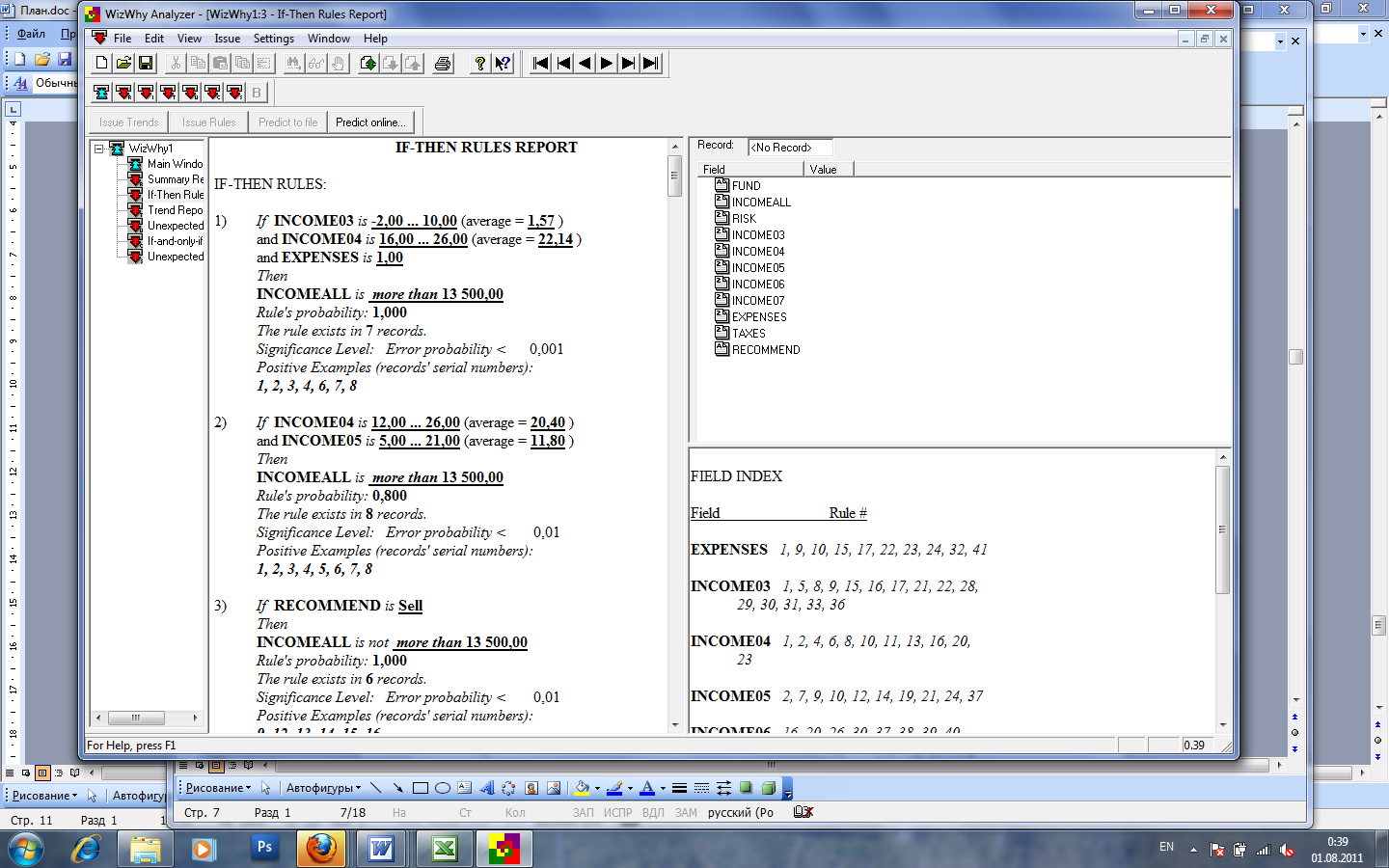Open the Issue menu

click(228, 39)
